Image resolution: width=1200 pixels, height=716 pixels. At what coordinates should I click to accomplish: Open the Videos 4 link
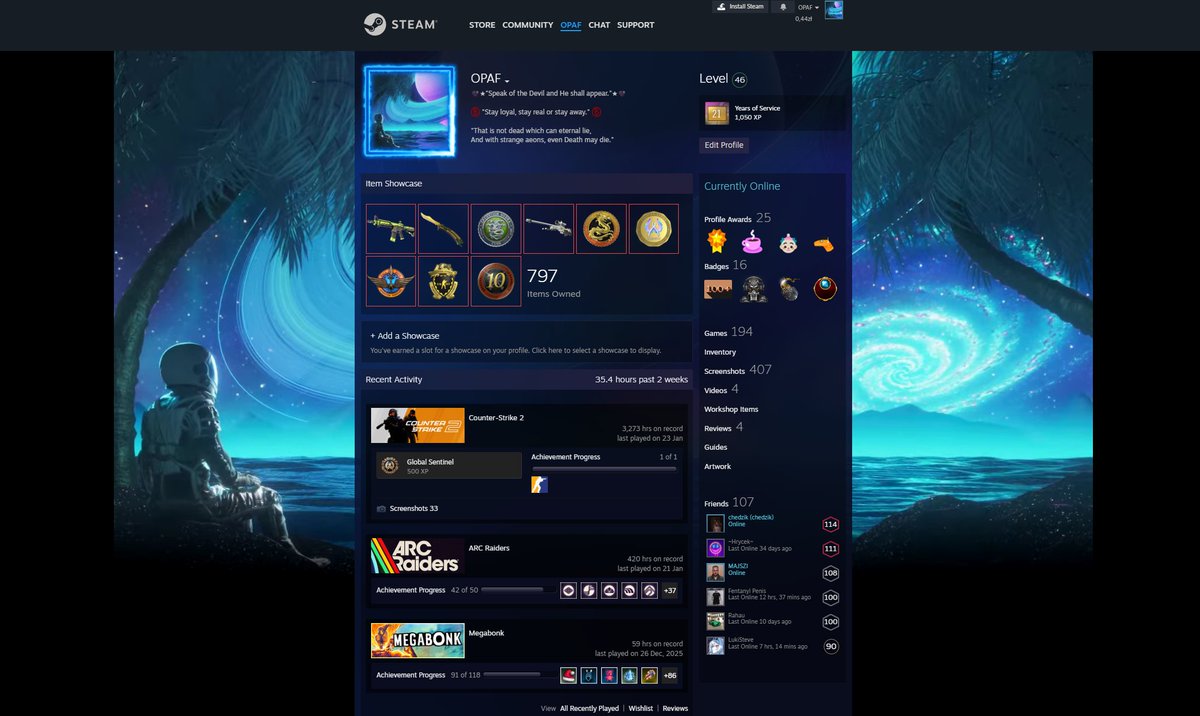721,389
